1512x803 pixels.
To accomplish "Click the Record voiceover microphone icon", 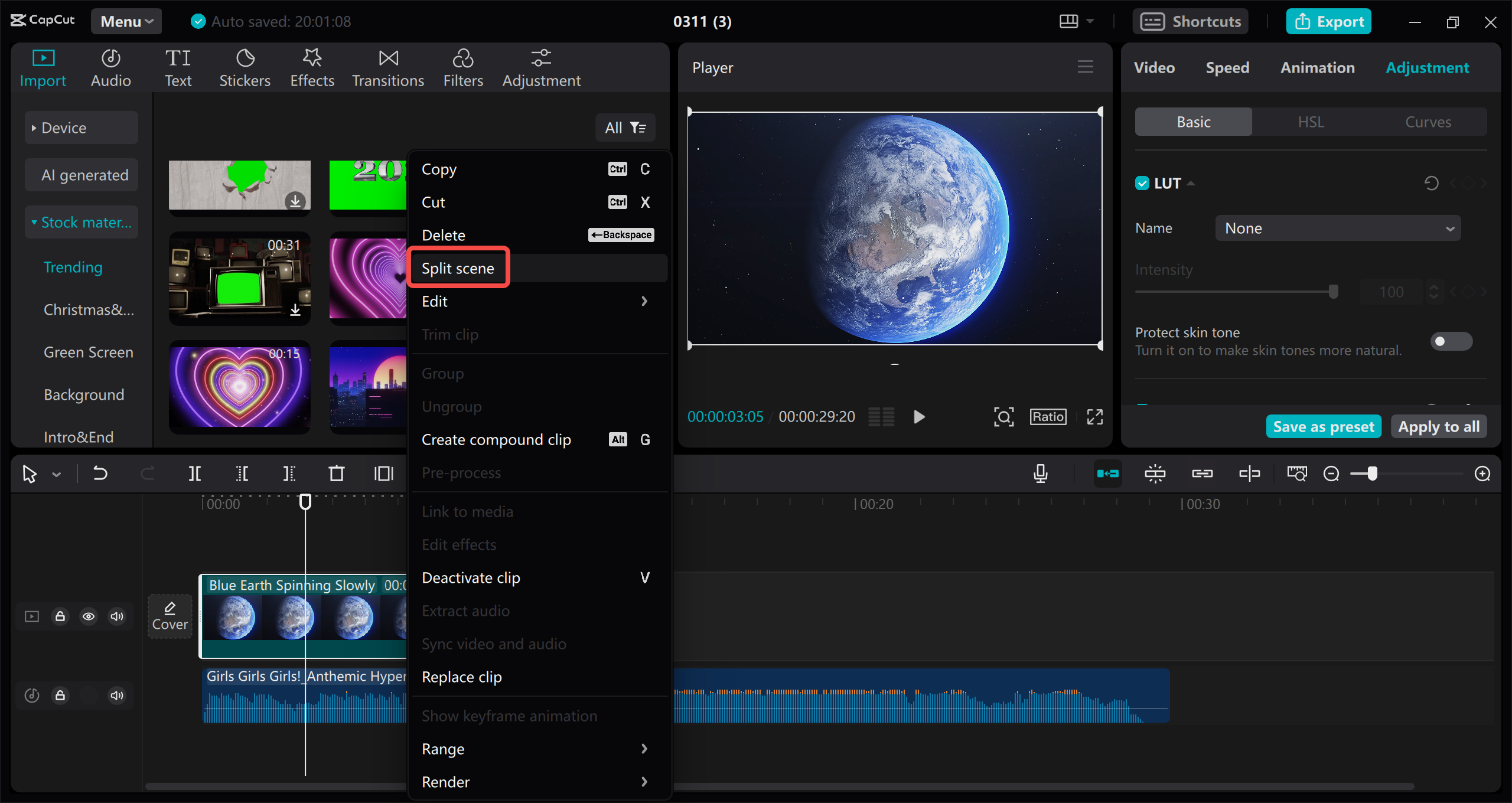I will [1041, 474].
